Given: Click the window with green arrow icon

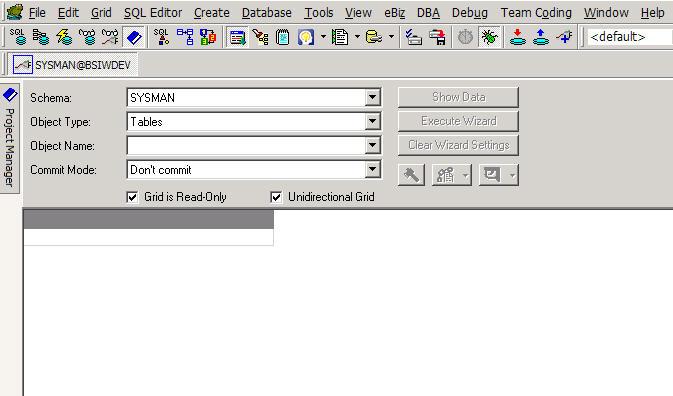Looking at the screenshot, I should (x=237, y=37).
